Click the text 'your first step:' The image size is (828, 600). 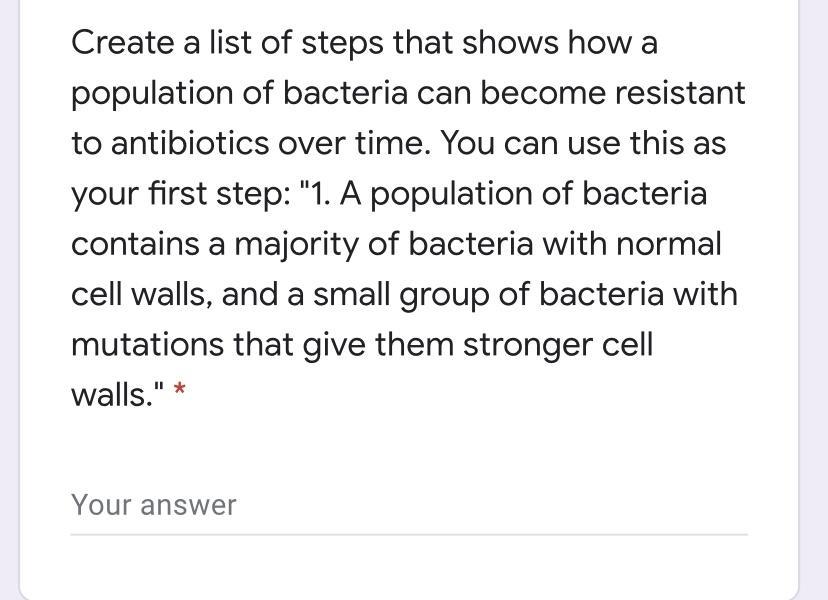coord(181,194)
